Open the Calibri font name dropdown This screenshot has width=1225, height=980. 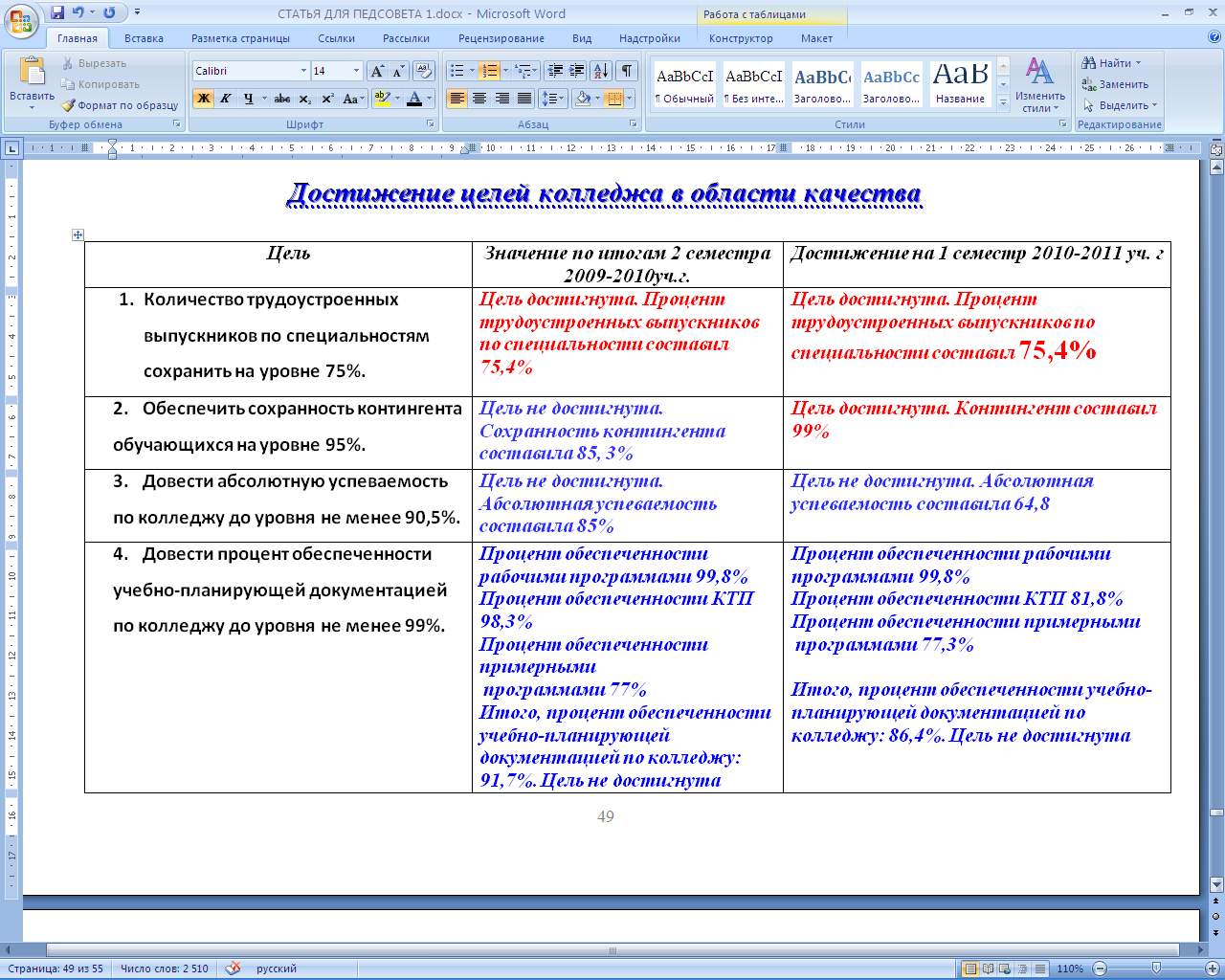[303, 71]
